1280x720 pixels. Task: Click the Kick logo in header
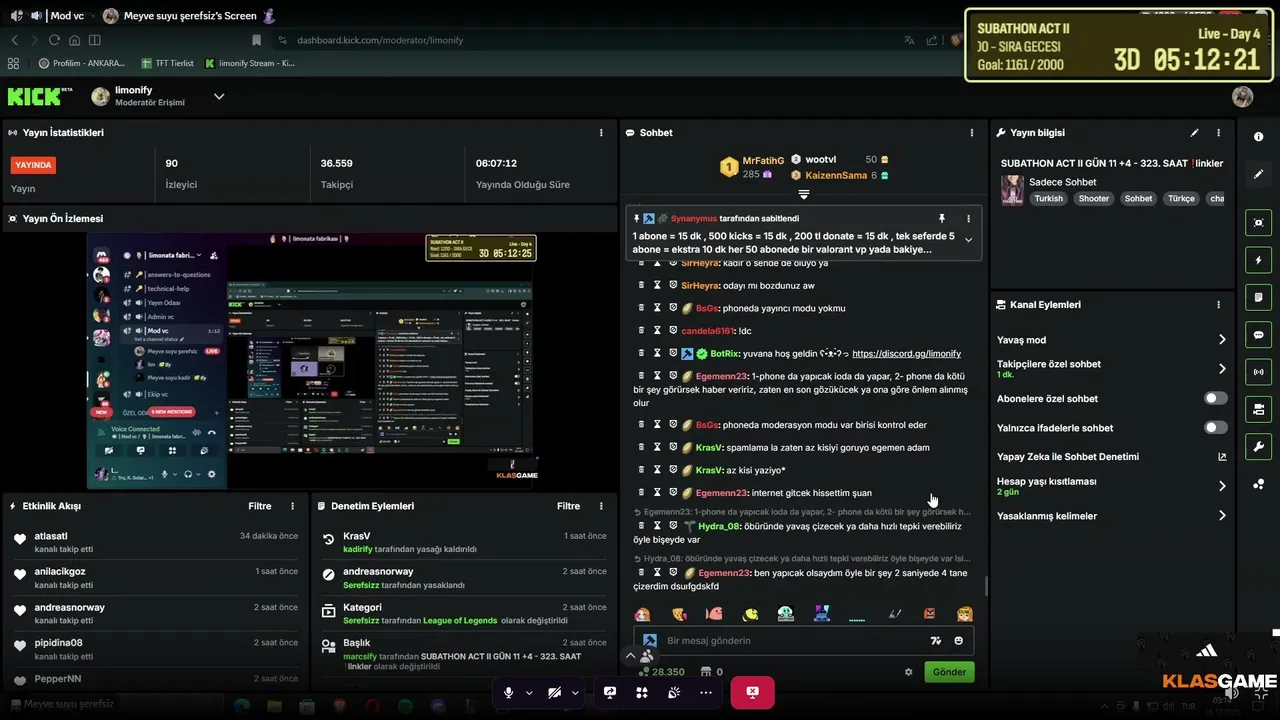40,96
